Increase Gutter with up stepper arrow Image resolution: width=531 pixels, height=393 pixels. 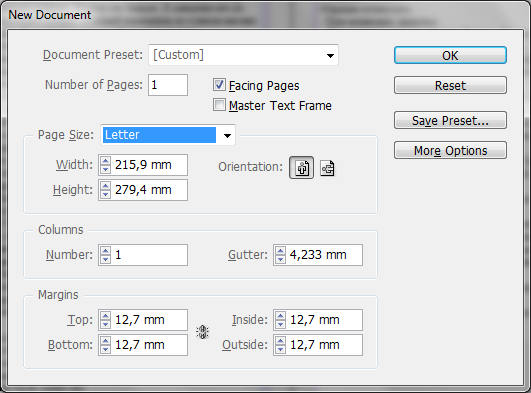tap(280, 251)
